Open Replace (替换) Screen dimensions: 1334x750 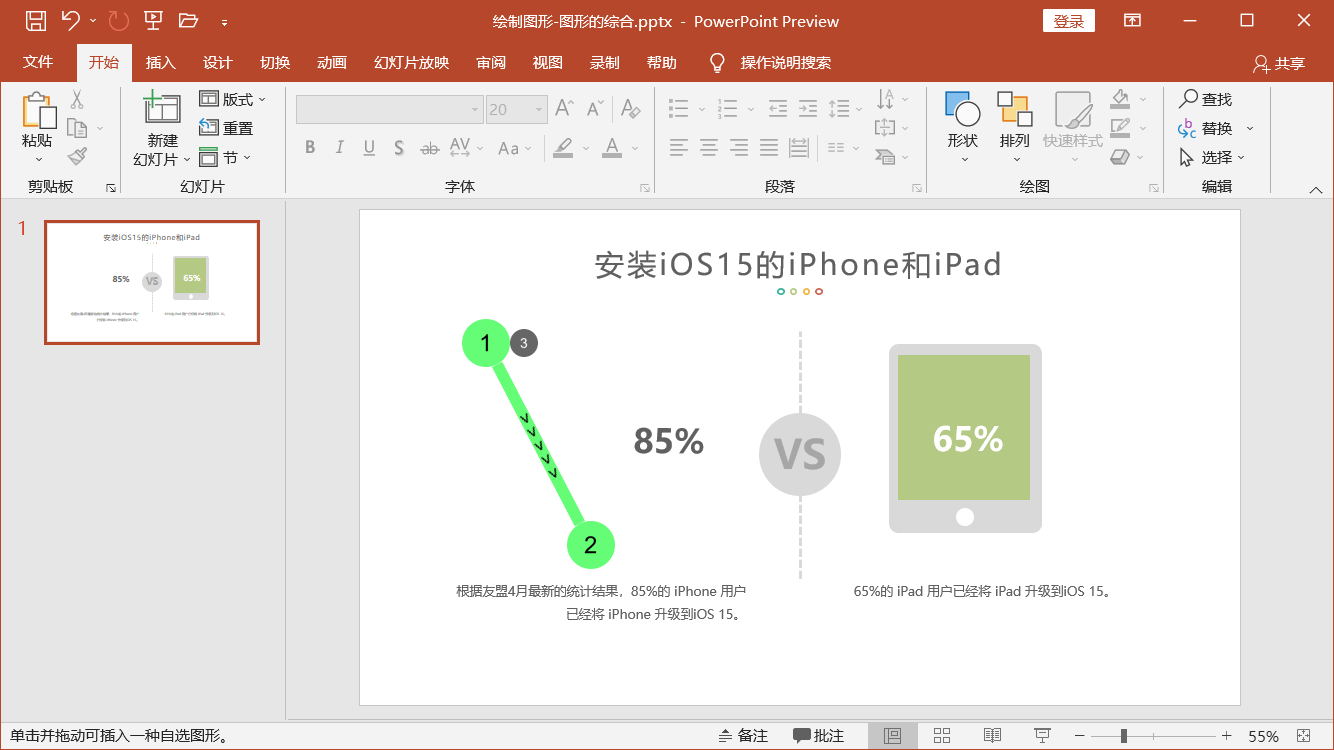click(x=1215, y=128)
